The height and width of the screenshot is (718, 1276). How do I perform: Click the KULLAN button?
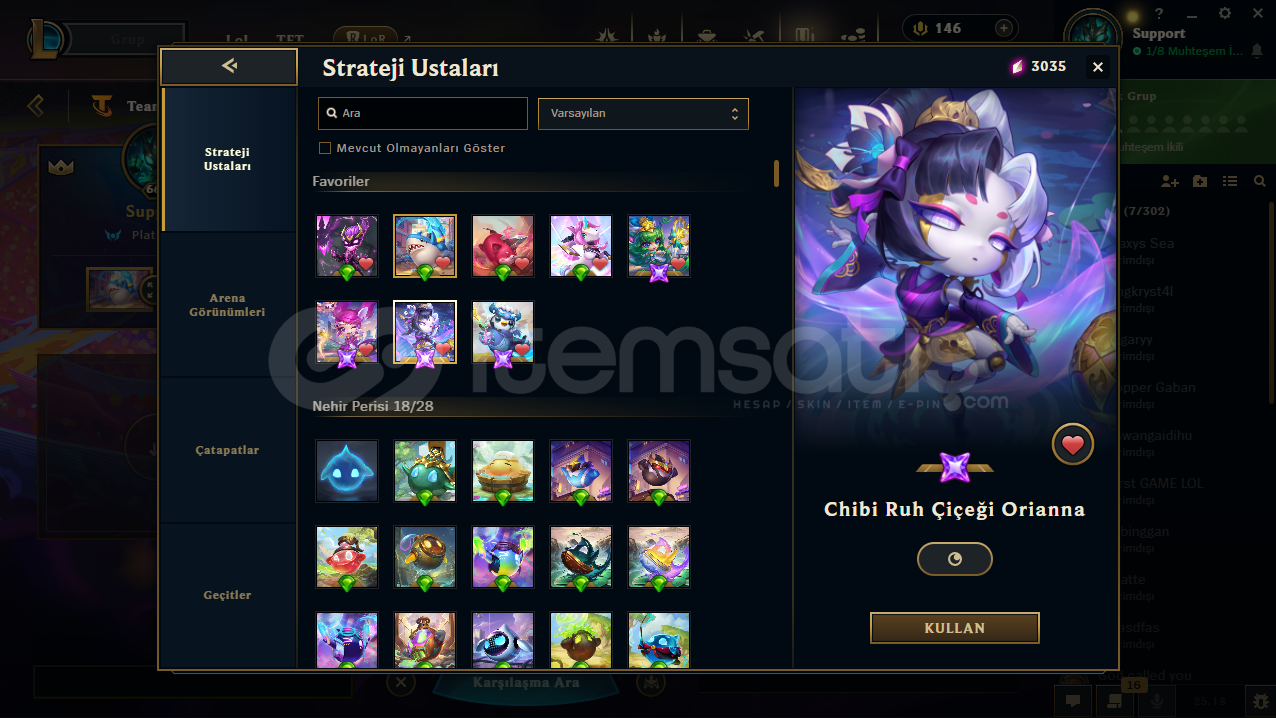point(954,628)
